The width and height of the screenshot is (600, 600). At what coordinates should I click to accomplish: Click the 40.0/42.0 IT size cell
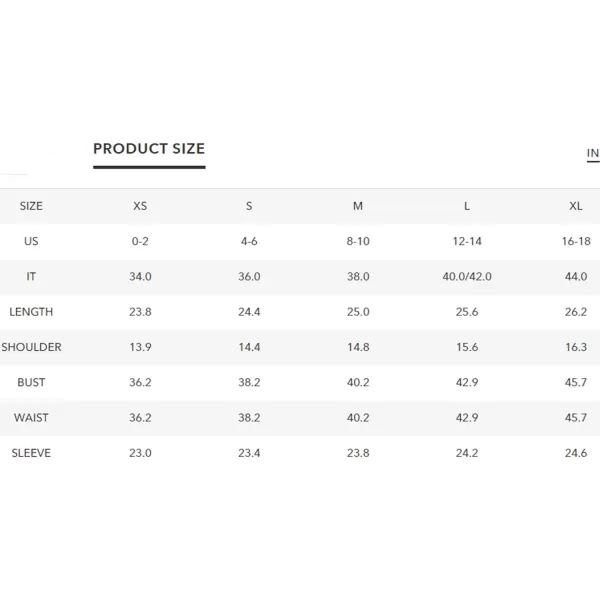(467, 277)
